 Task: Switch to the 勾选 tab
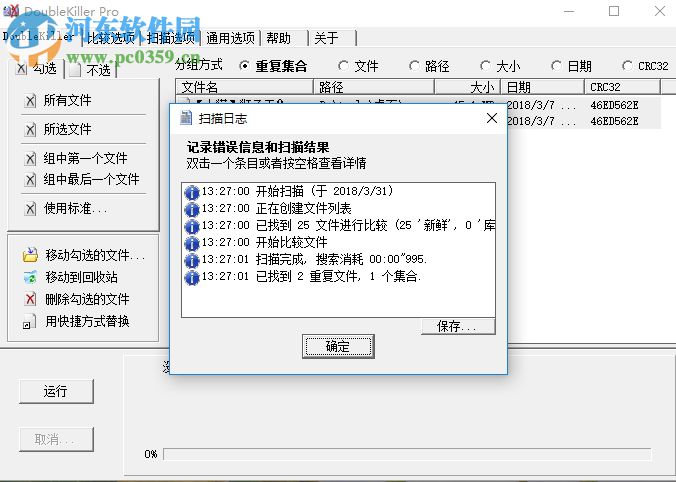[x=37, y=68]
